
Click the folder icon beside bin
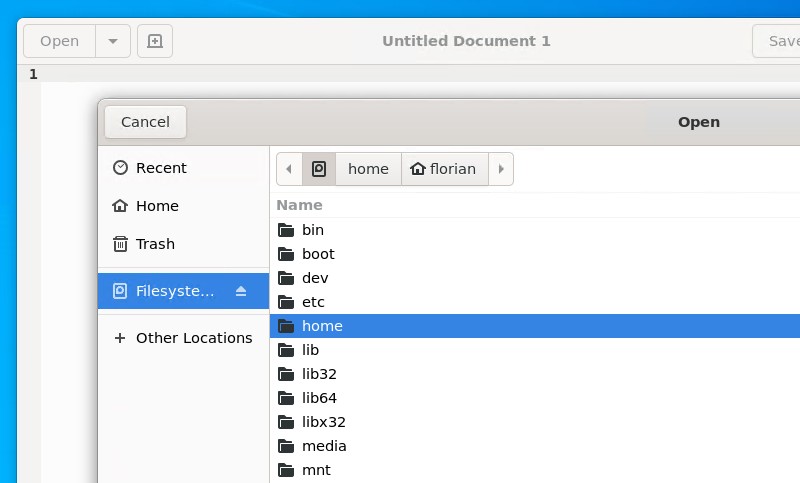tap(286, 230)
